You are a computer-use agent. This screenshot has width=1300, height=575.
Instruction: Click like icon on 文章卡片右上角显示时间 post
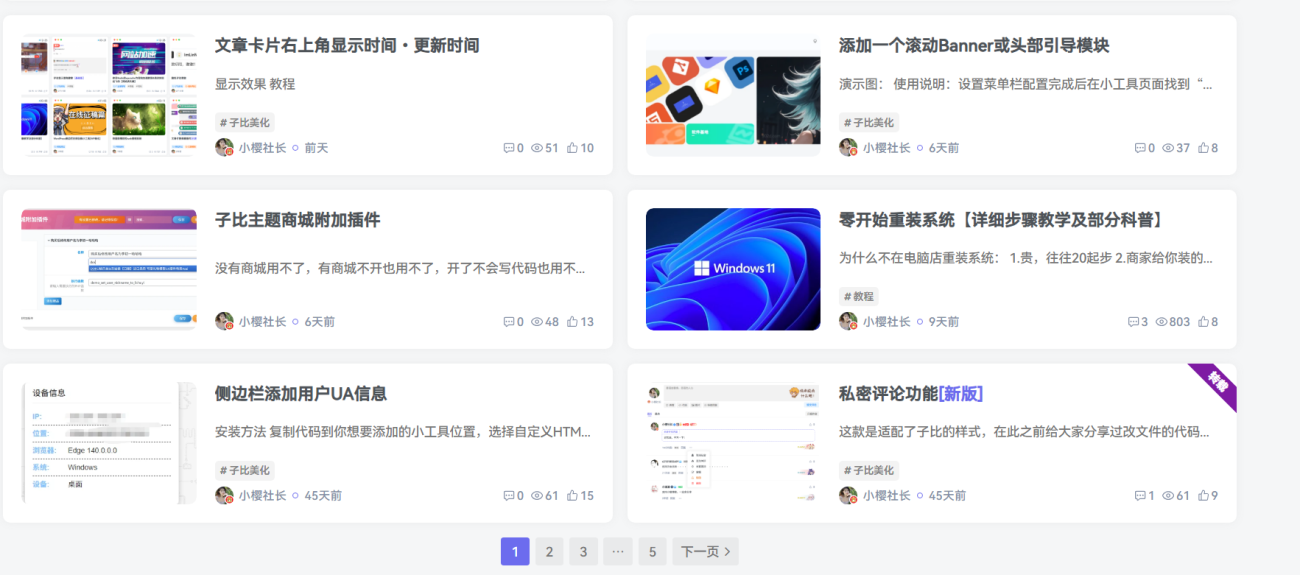pyautogui.click(x=572, y=148)
